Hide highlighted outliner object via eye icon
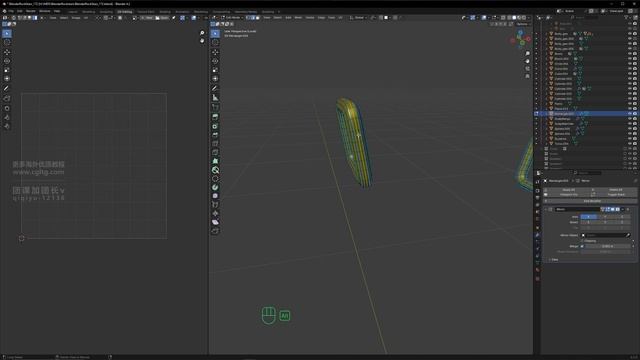Image resolution: width=640 pixels, height=360 pixels. tap(630, 113)
